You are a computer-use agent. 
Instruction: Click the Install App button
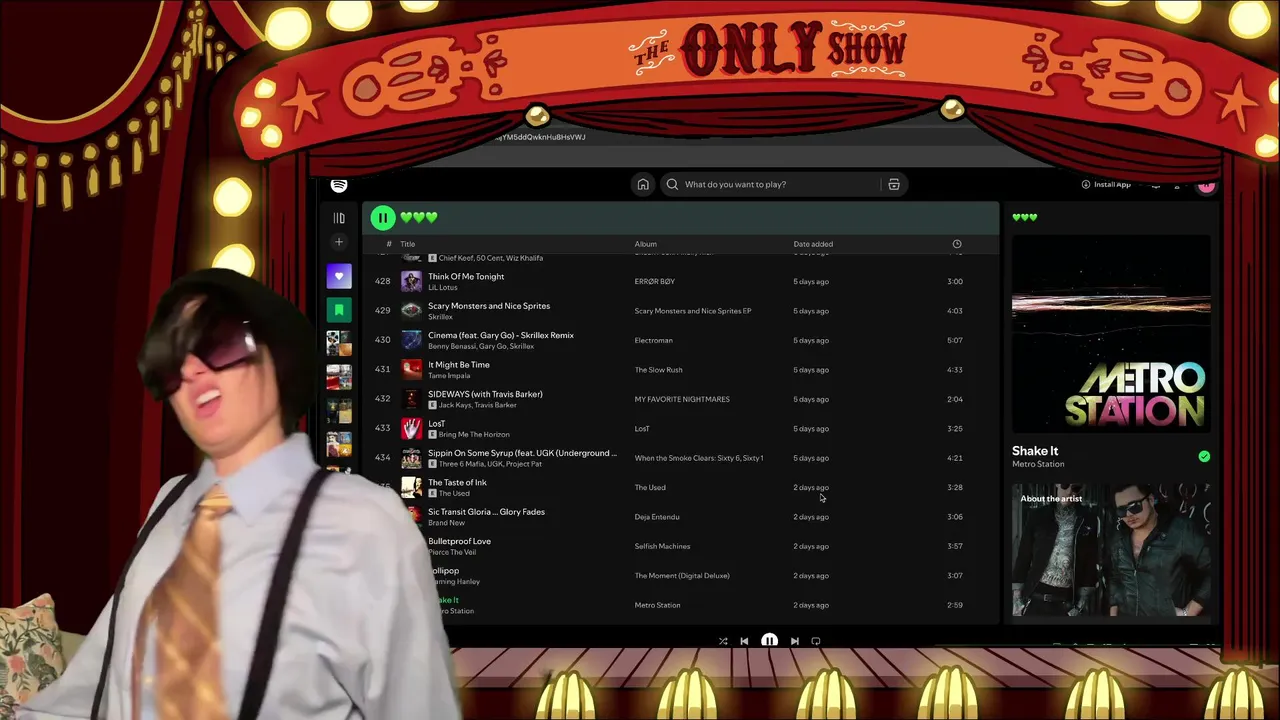1106,184
